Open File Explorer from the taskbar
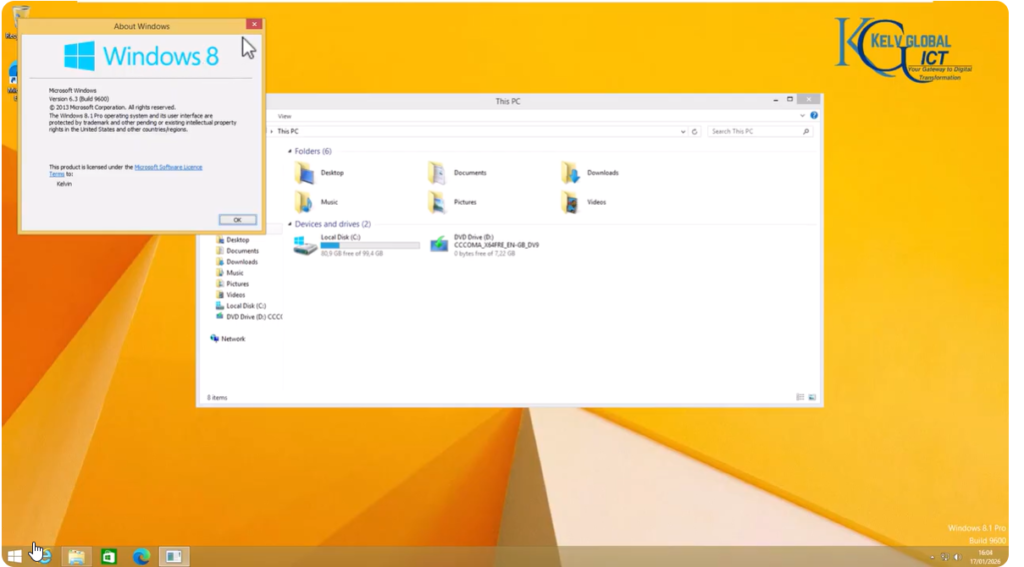The height and width of the screenshot is (567, 1024). tap(76, 556)
